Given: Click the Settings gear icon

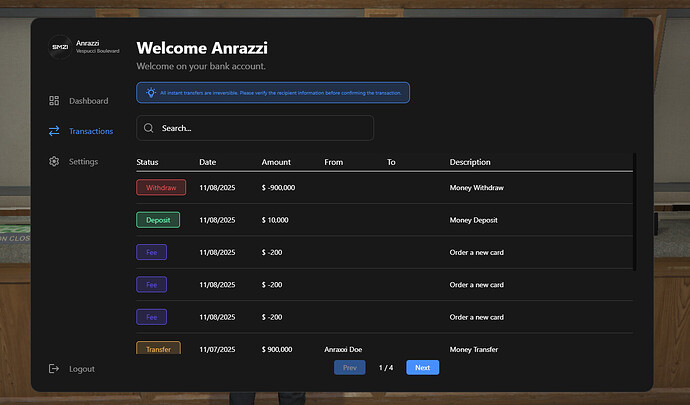Looking at the screenshot, I should point(54,162).
